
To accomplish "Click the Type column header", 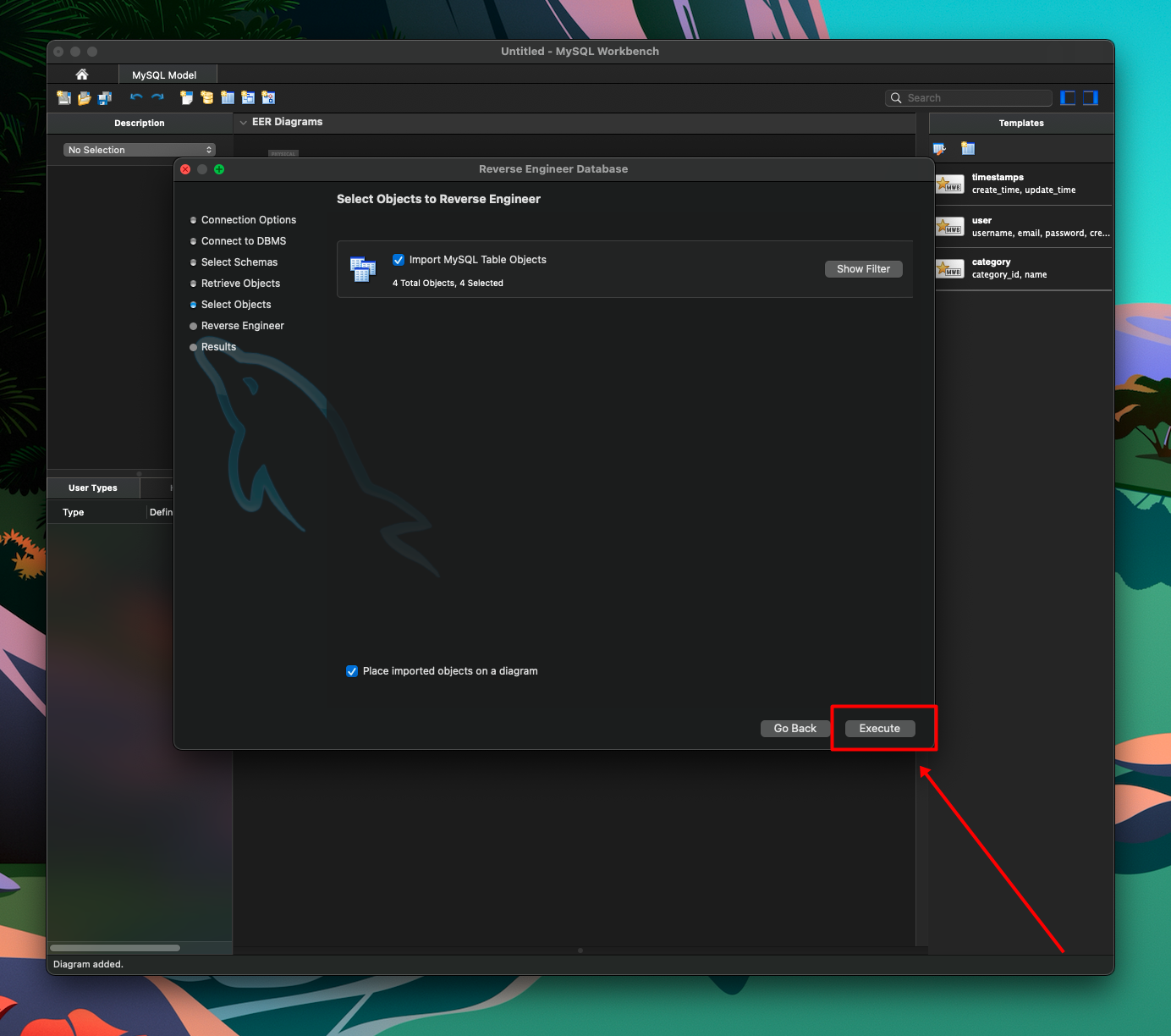I will (96, 512).
